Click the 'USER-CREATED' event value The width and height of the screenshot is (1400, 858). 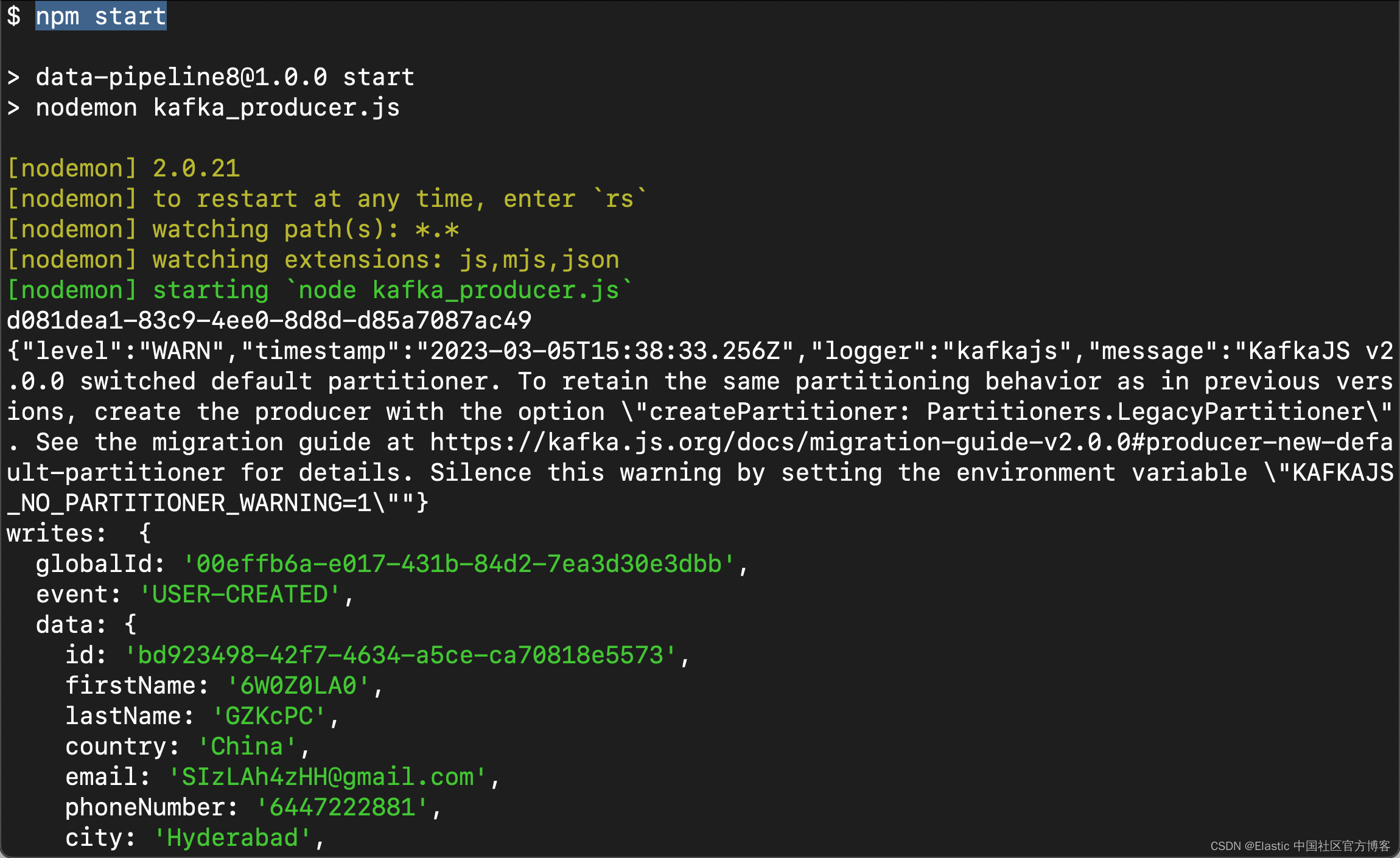240,595
